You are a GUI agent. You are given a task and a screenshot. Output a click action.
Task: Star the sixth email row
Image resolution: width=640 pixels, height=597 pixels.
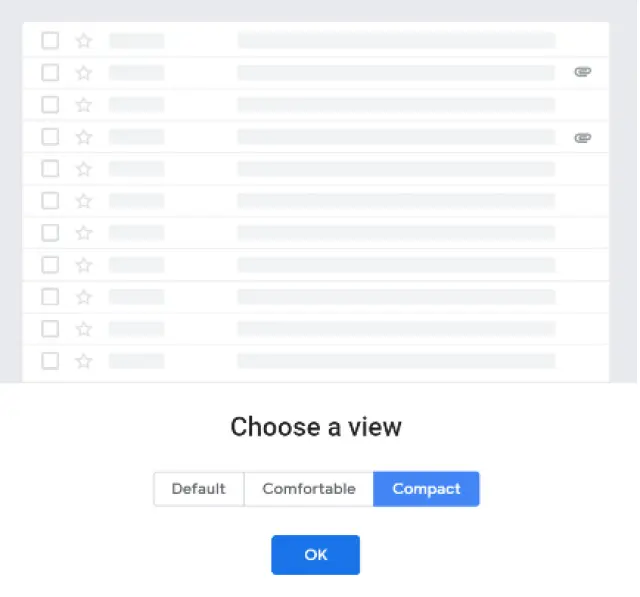(x=84, y=201)
